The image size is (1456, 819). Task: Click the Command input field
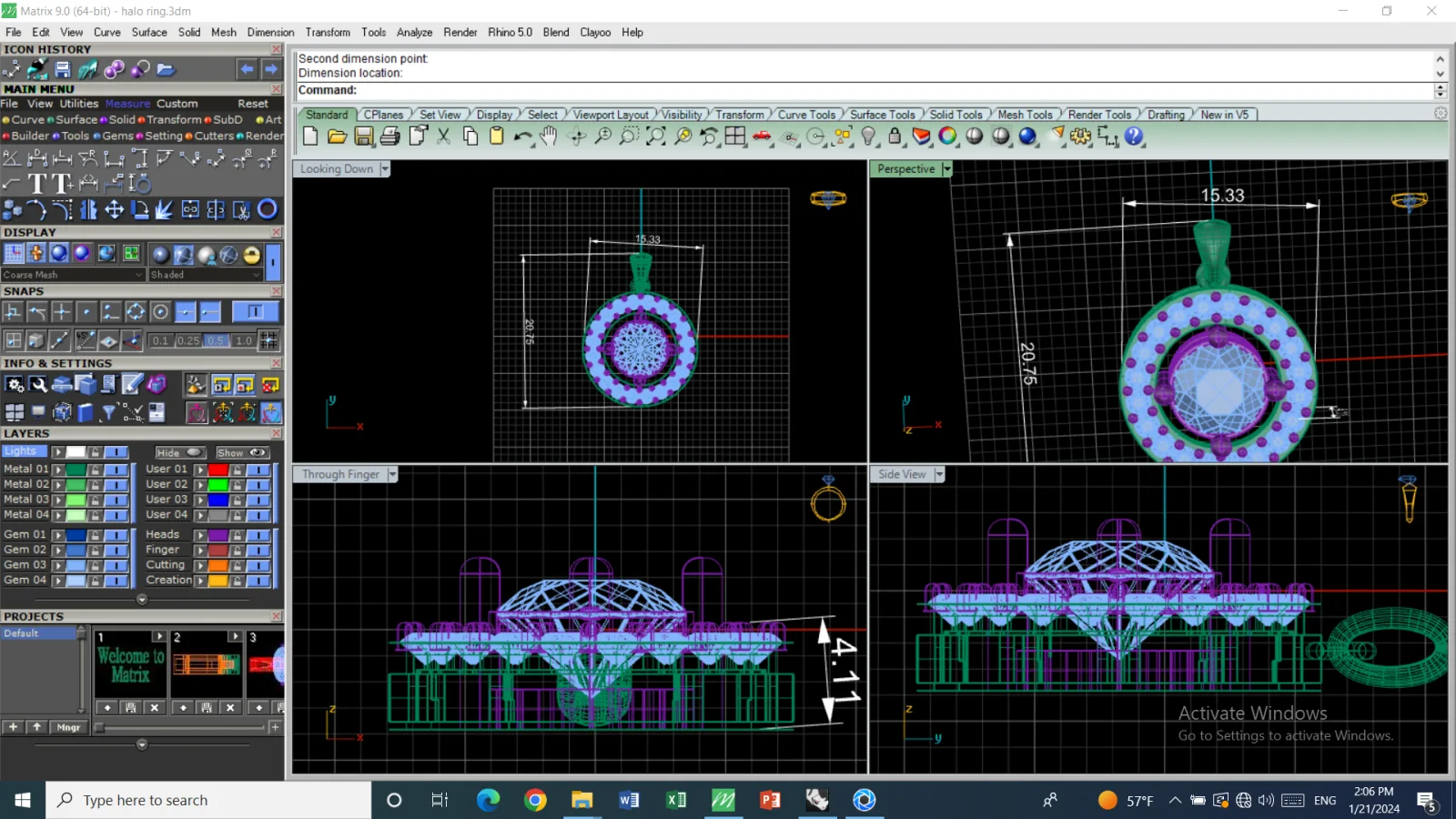tap(864, 90)
